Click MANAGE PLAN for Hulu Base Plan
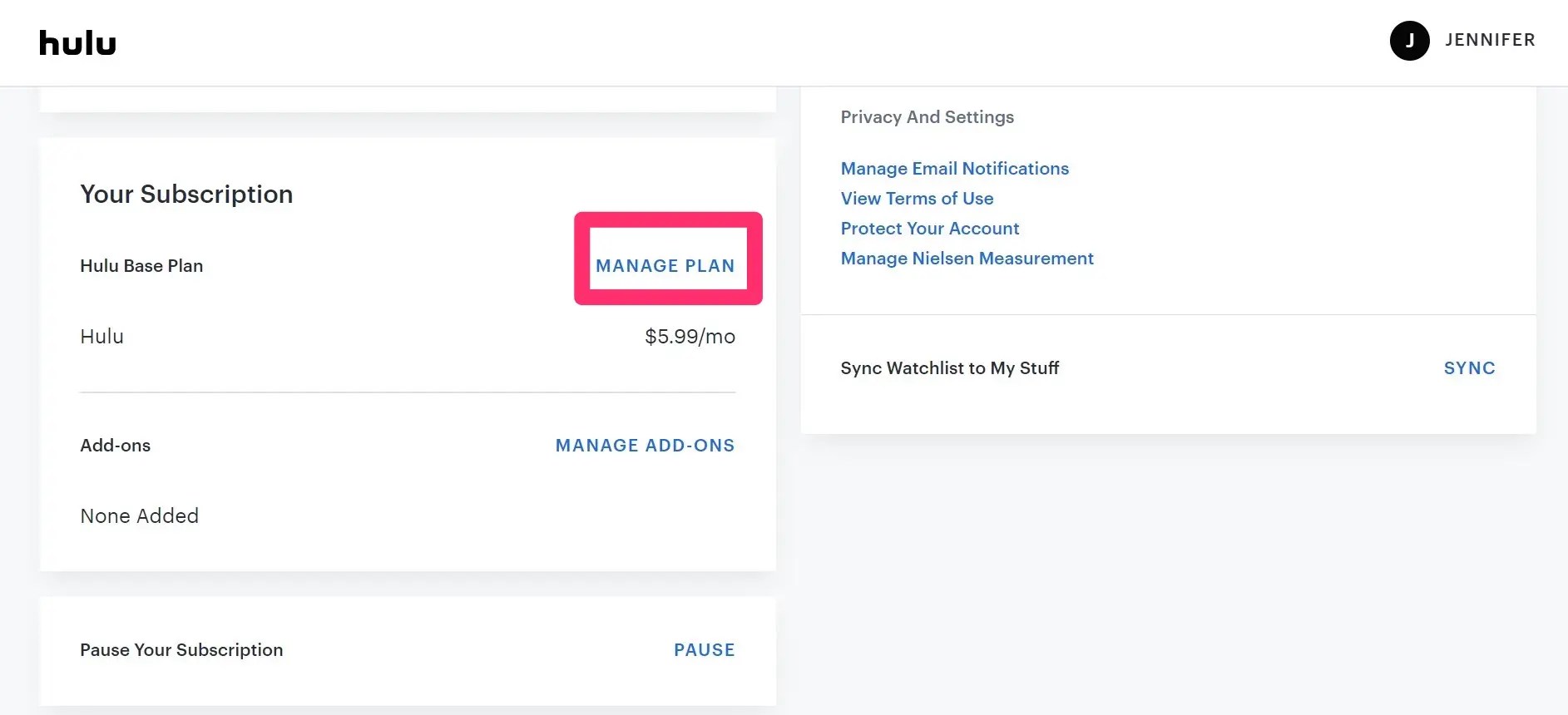The height and width of the screenshot is (715, 1568). pos(665,266)
